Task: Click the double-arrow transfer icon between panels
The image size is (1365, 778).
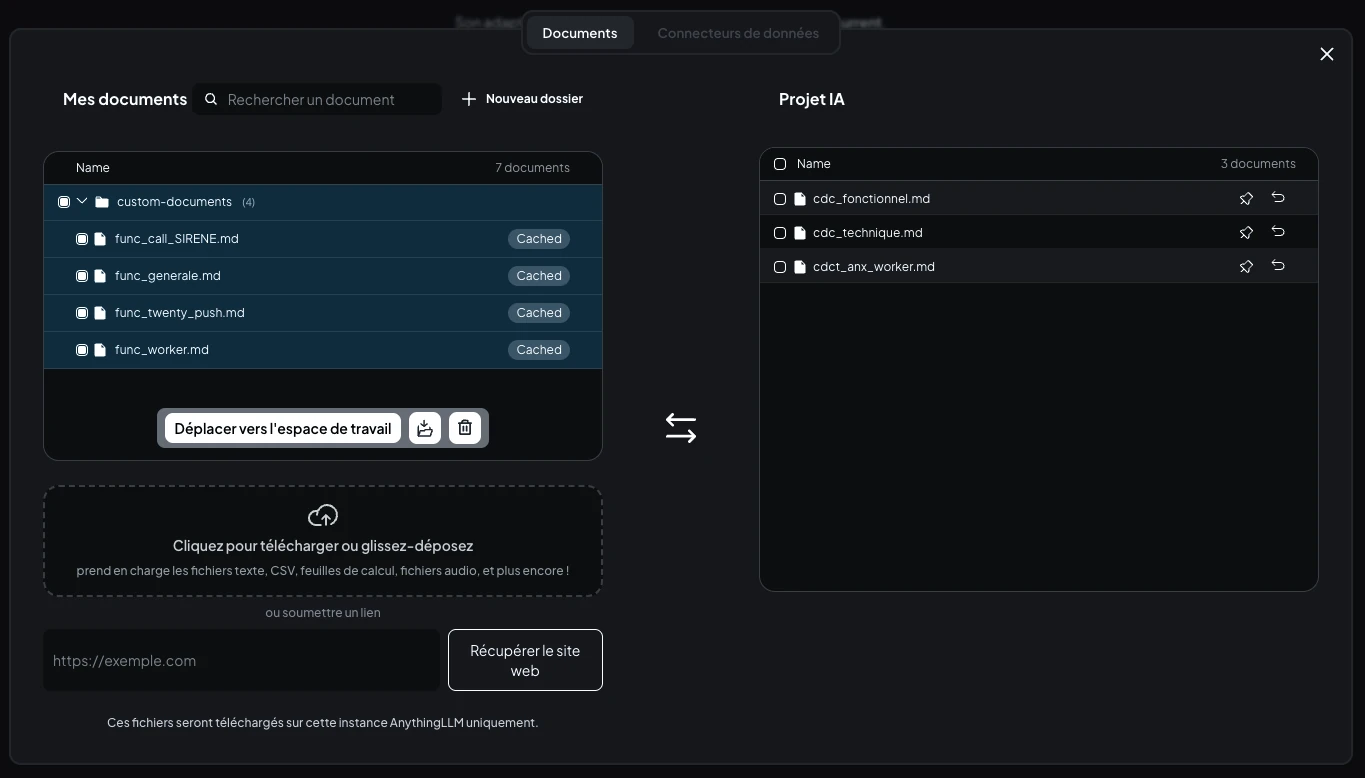Action: [x=681, y=428]
